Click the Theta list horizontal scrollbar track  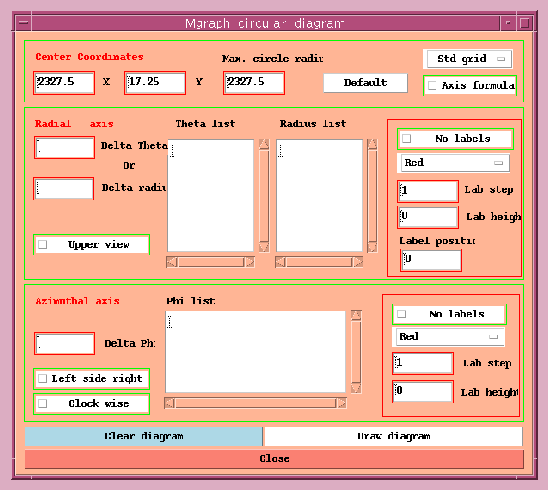click(211, 262)
